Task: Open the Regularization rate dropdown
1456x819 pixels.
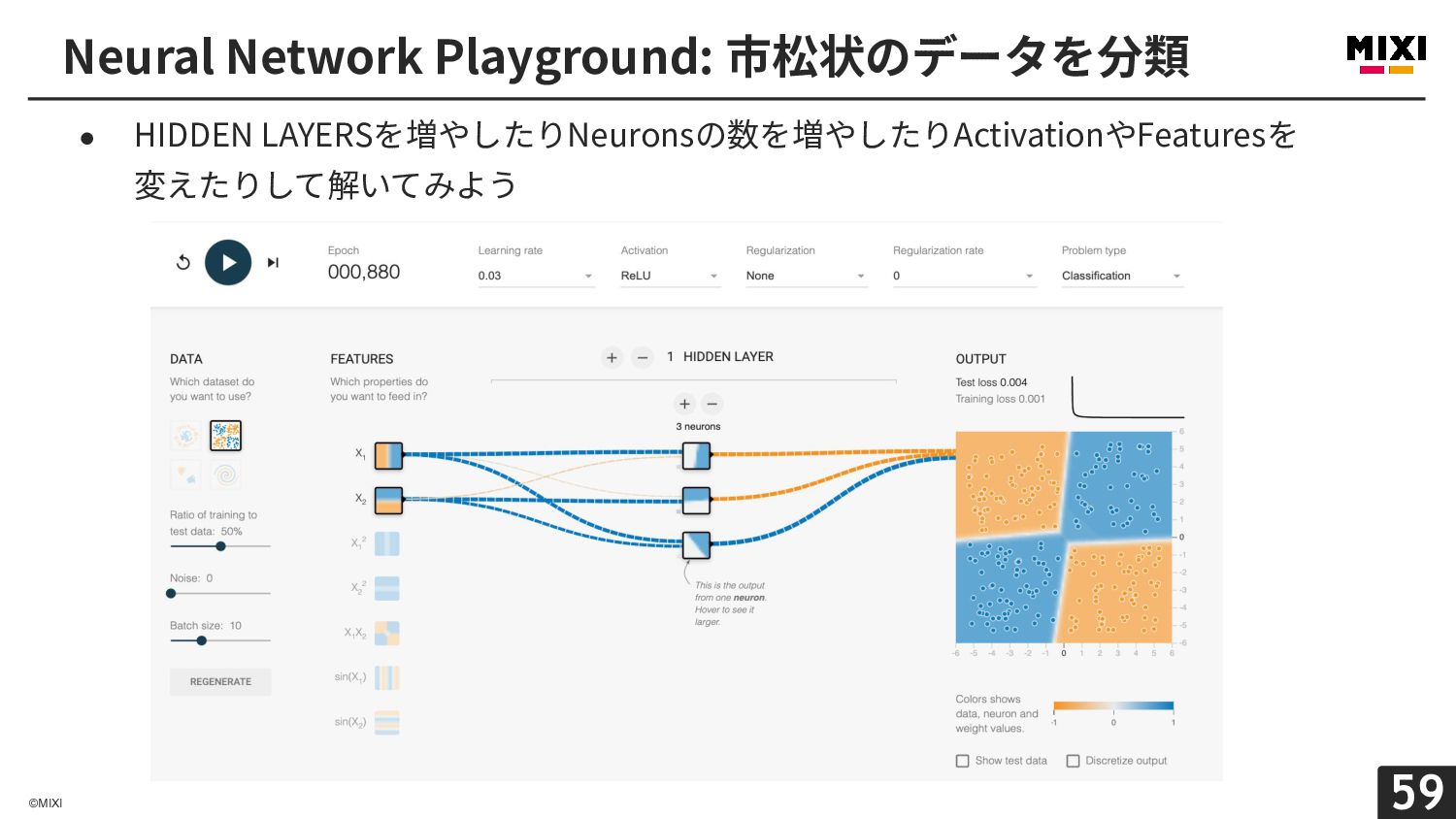Action: 964,276
